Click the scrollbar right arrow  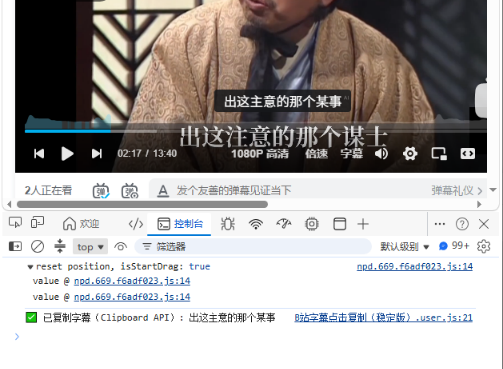(479, 204)
